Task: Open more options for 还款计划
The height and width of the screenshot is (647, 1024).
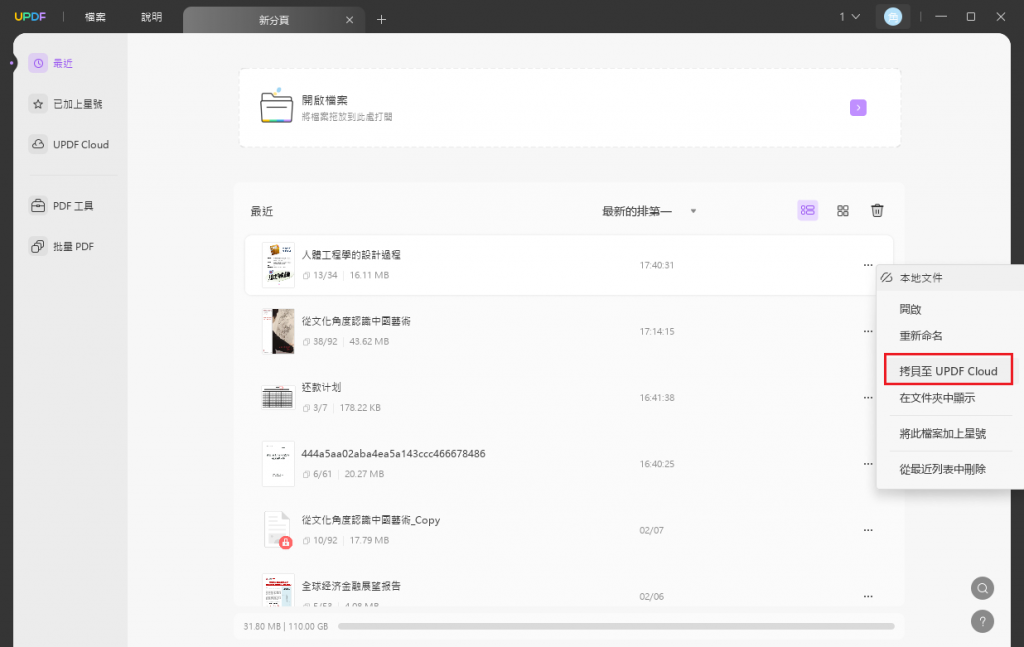Action: [x=868, y=398]
